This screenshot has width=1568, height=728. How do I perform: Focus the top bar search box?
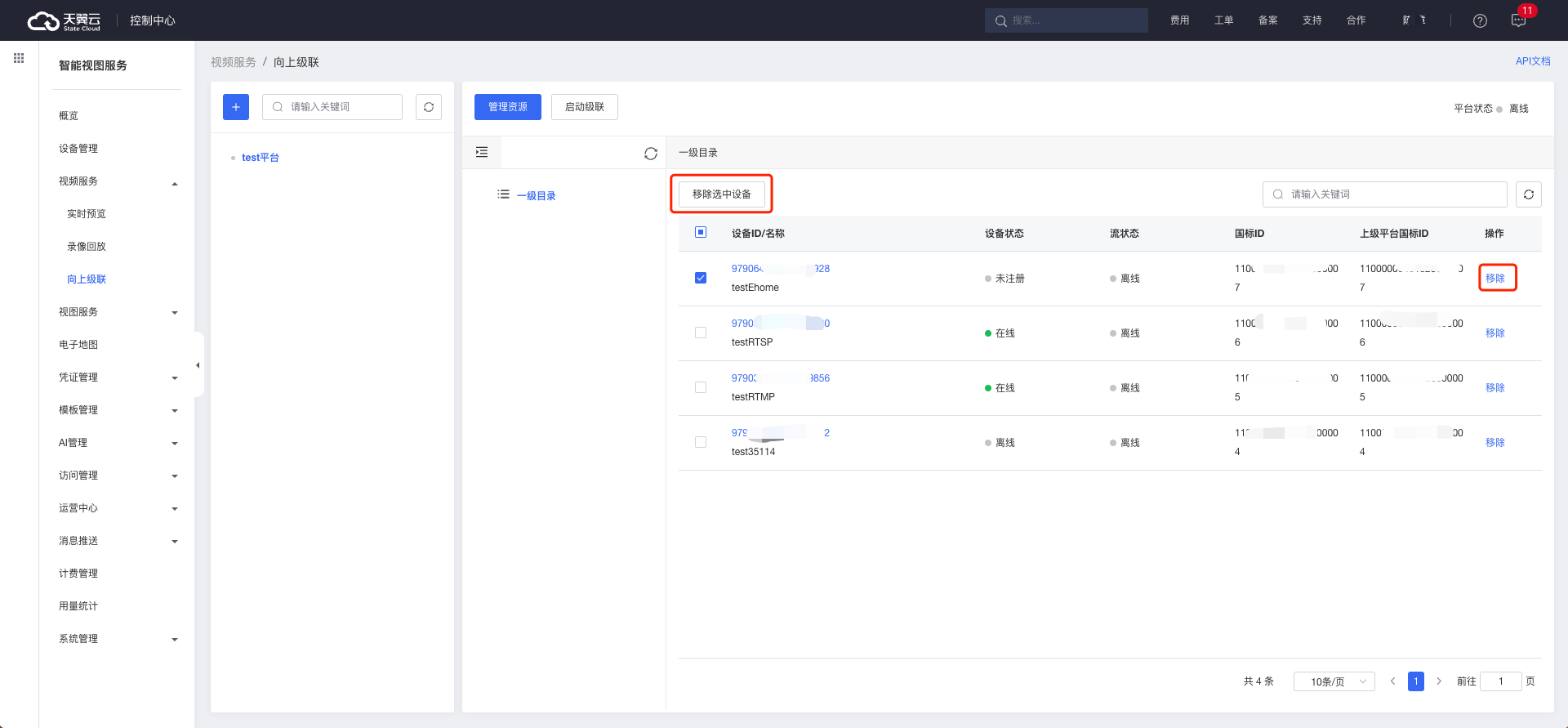click(x=1067, y=20)
